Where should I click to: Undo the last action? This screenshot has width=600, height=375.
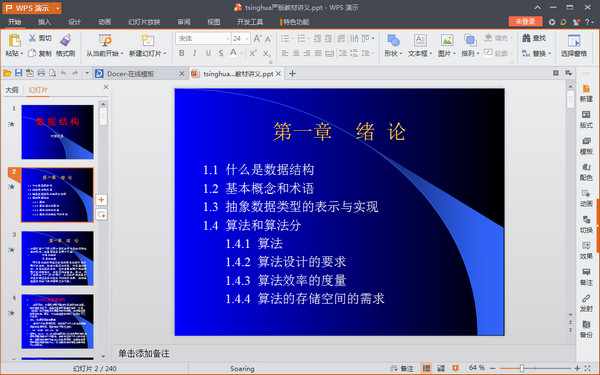click(x=64, y=73)
